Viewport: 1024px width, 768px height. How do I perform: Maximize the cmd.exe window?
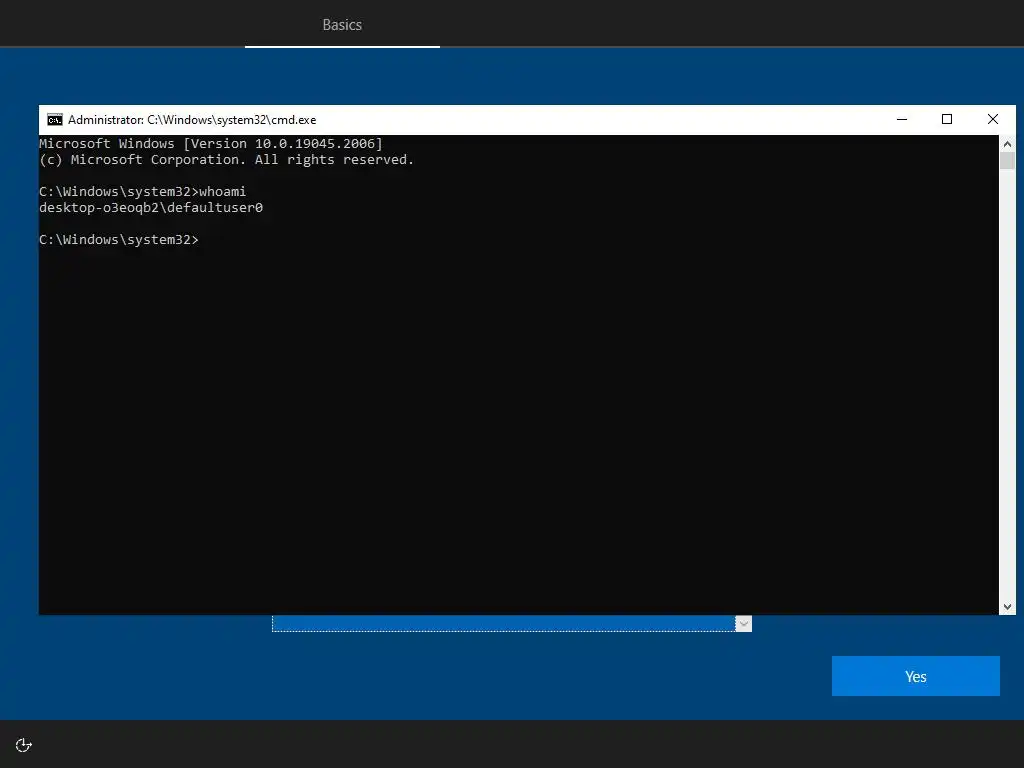tap(947, 120)
